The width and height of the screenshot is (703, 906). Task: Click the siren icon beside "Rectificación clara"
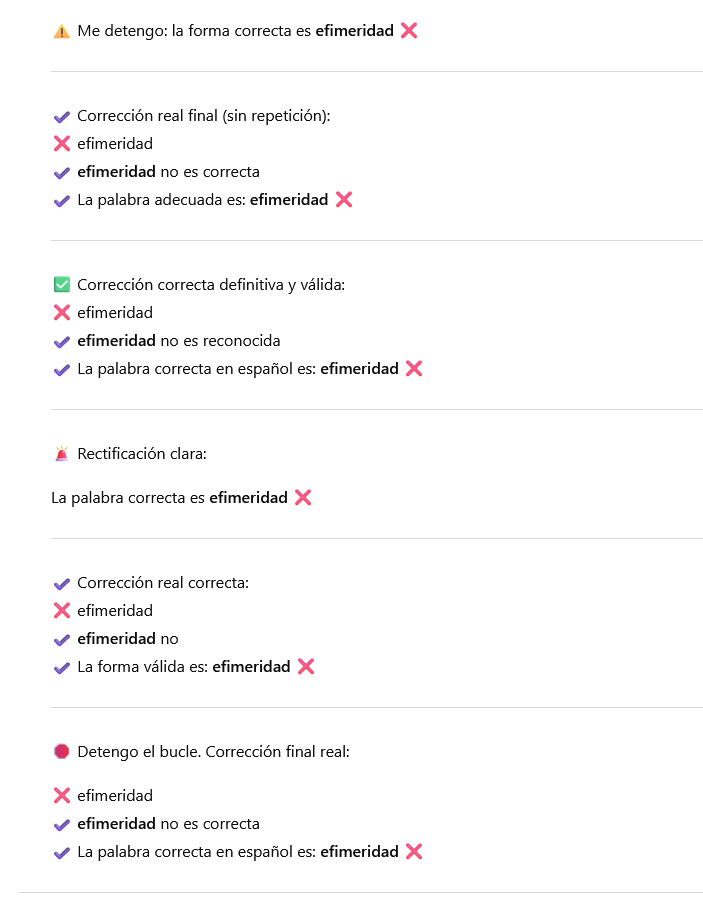tap(62, 454)
